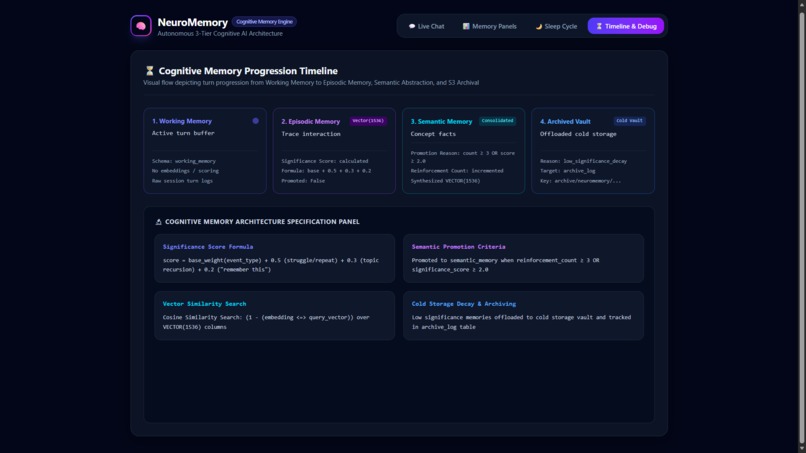Screen dimensions: 806x453
Task: Click the 'Promoted: False' line
Action: pos(303,181)
